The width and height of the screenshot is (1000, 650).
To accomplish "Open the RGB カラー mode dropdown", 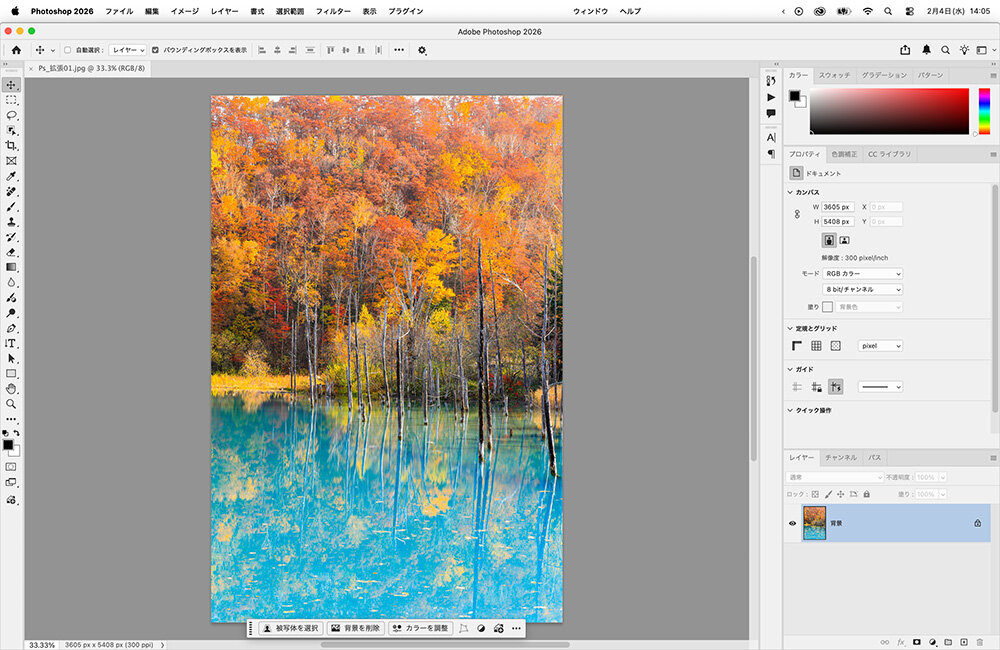I will (x=863, y=273).
